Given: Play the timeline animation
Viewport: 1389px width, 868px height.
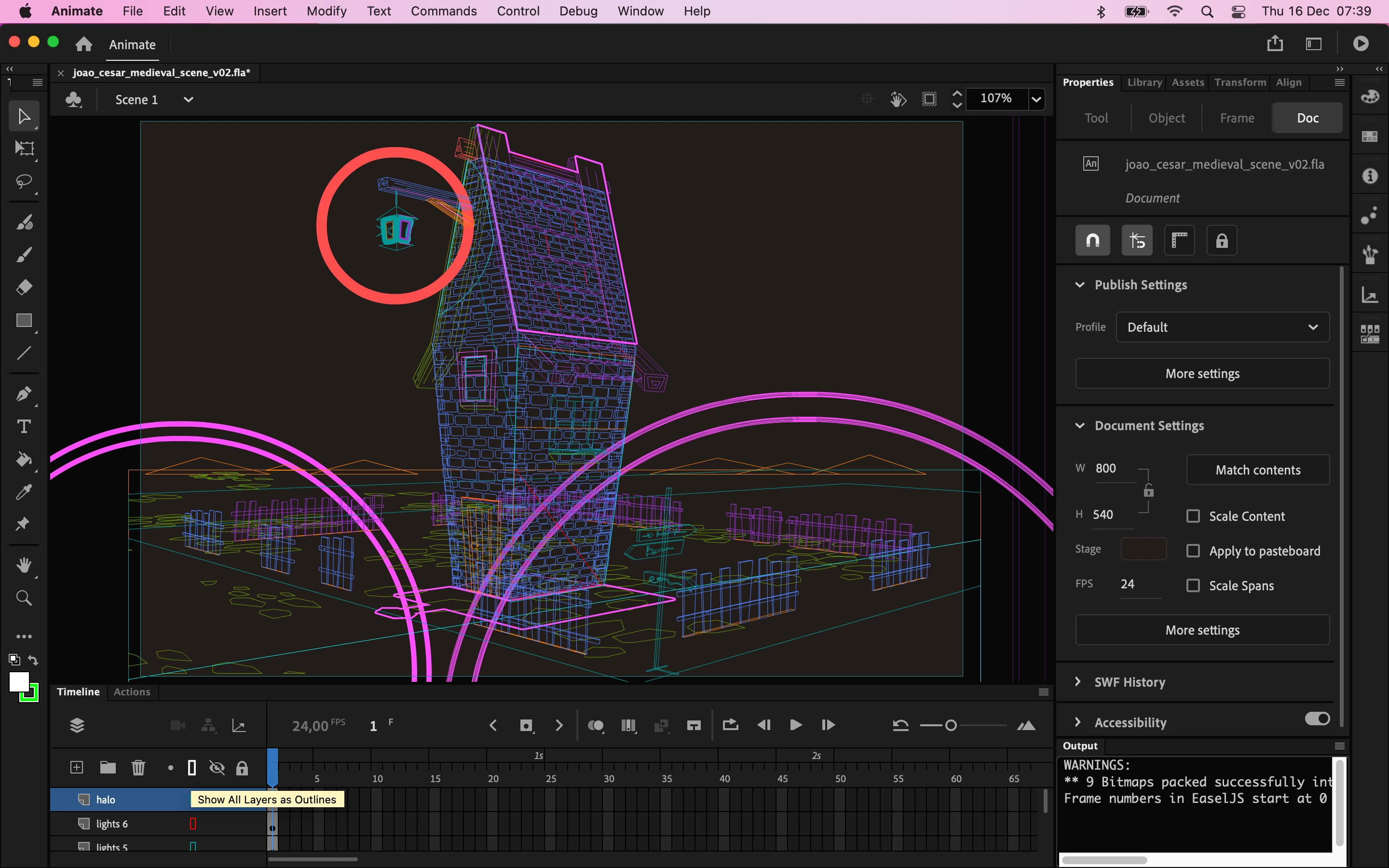Looking at the screenshot, I should 795,726.
